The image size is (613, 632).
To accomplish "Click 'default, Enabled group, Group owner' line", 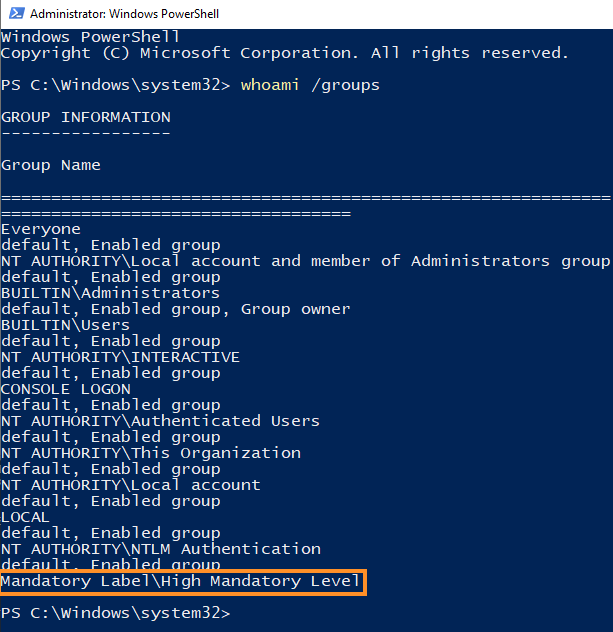I will click(x=176, y=309).
